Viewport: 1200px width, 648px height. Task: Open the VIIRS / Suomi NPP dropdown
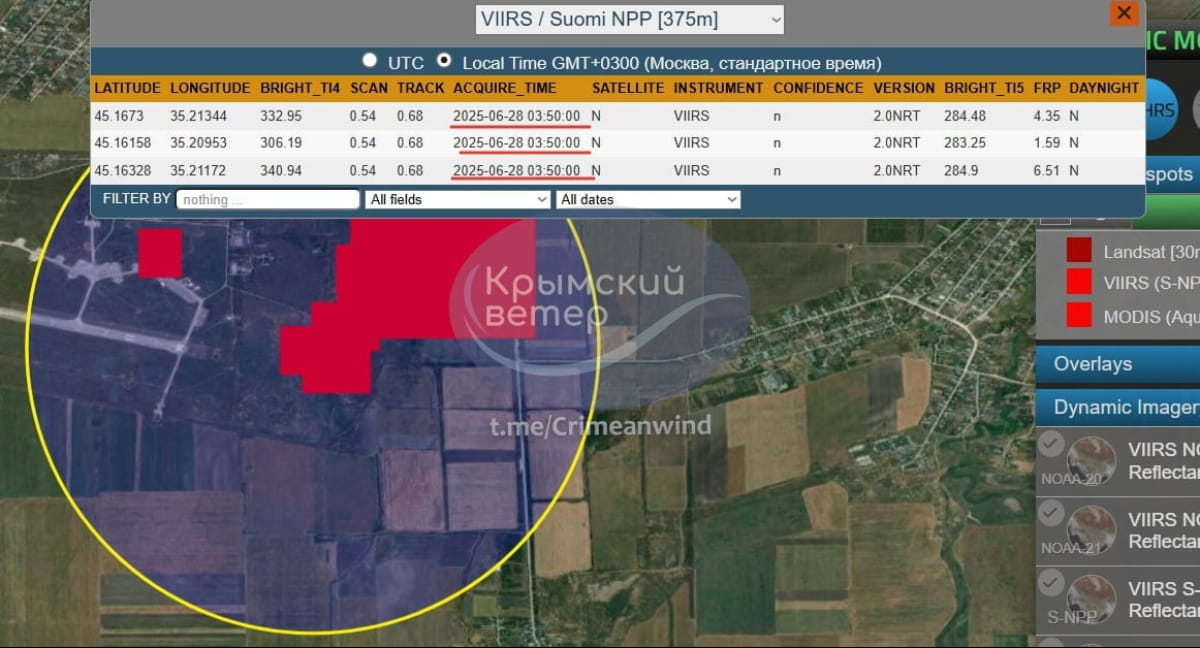(629, 19)
